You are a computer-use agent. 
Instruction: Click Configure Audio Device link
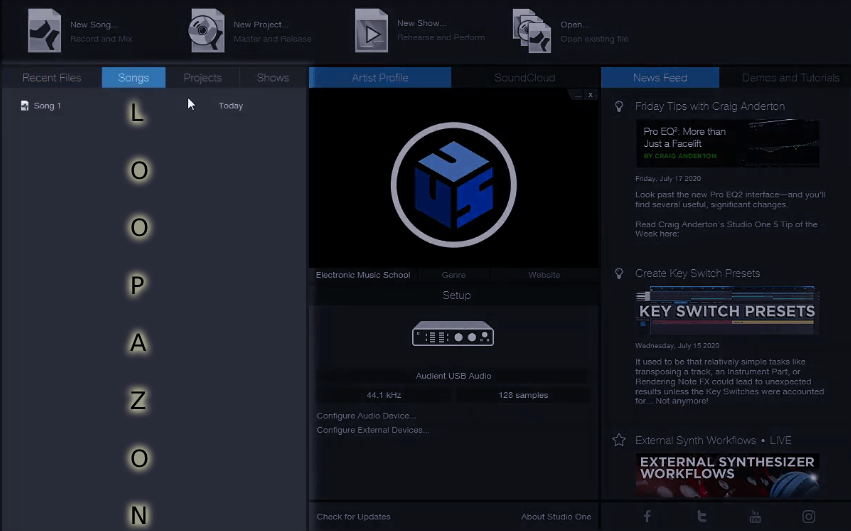[x=366, y=416]
